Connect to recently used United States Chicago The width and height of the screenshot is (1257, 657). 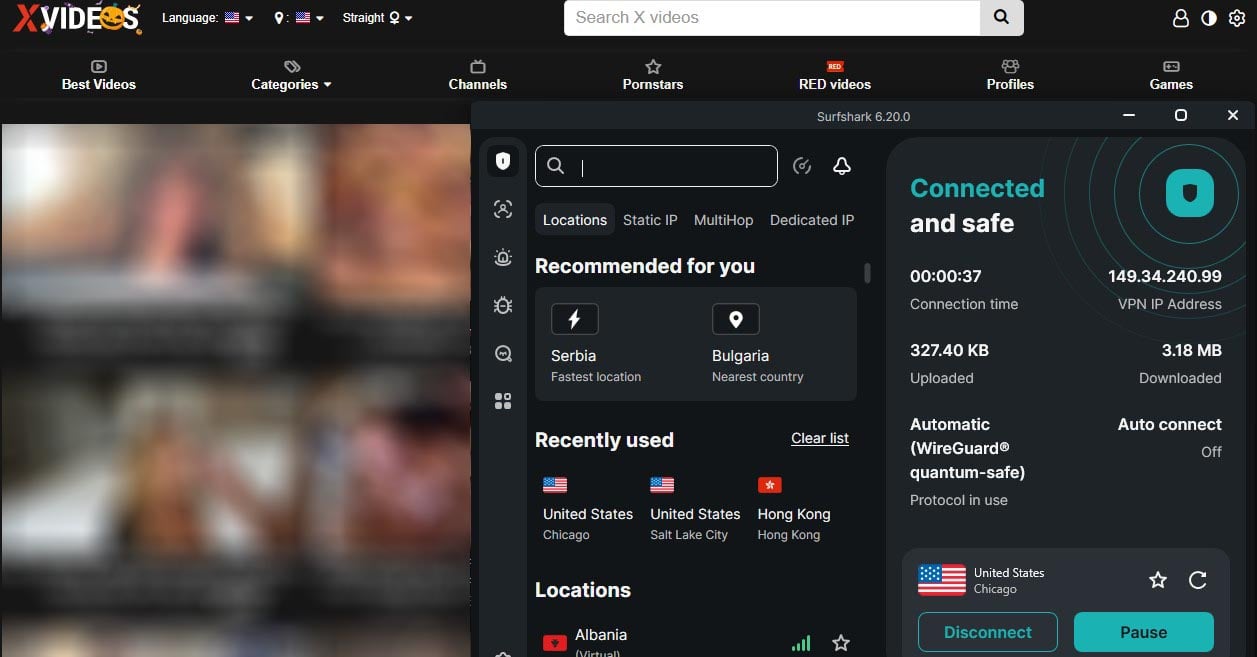tap(588, 510)
